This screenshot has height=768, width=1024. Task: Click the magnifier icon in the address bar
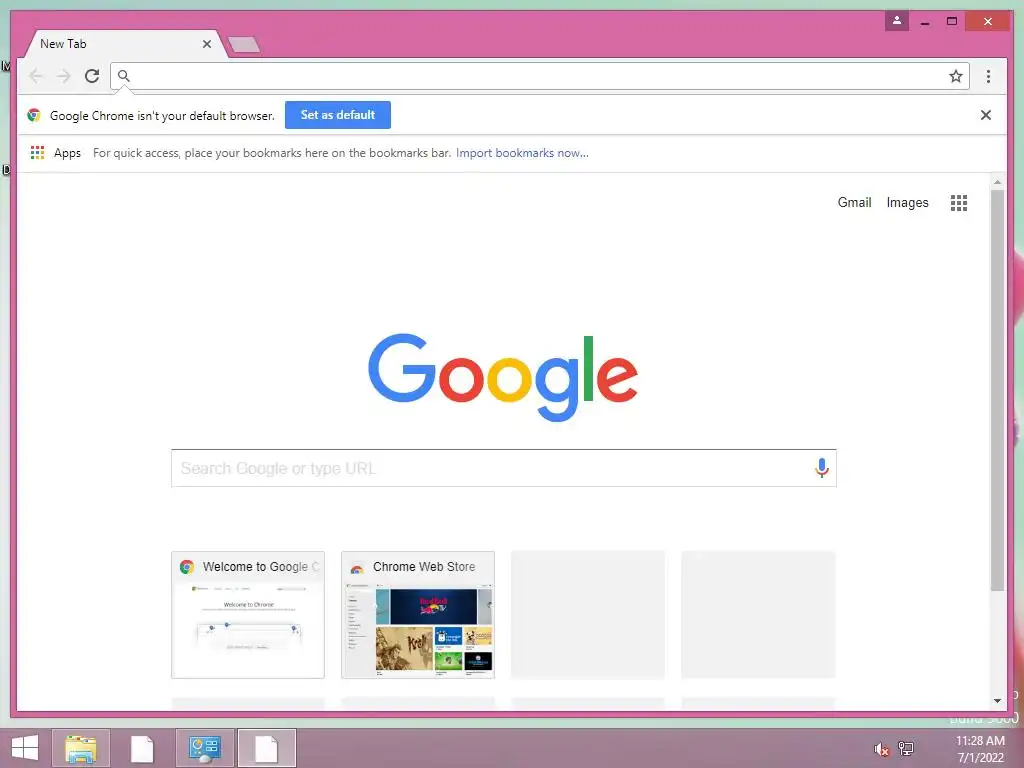[123, 76]
